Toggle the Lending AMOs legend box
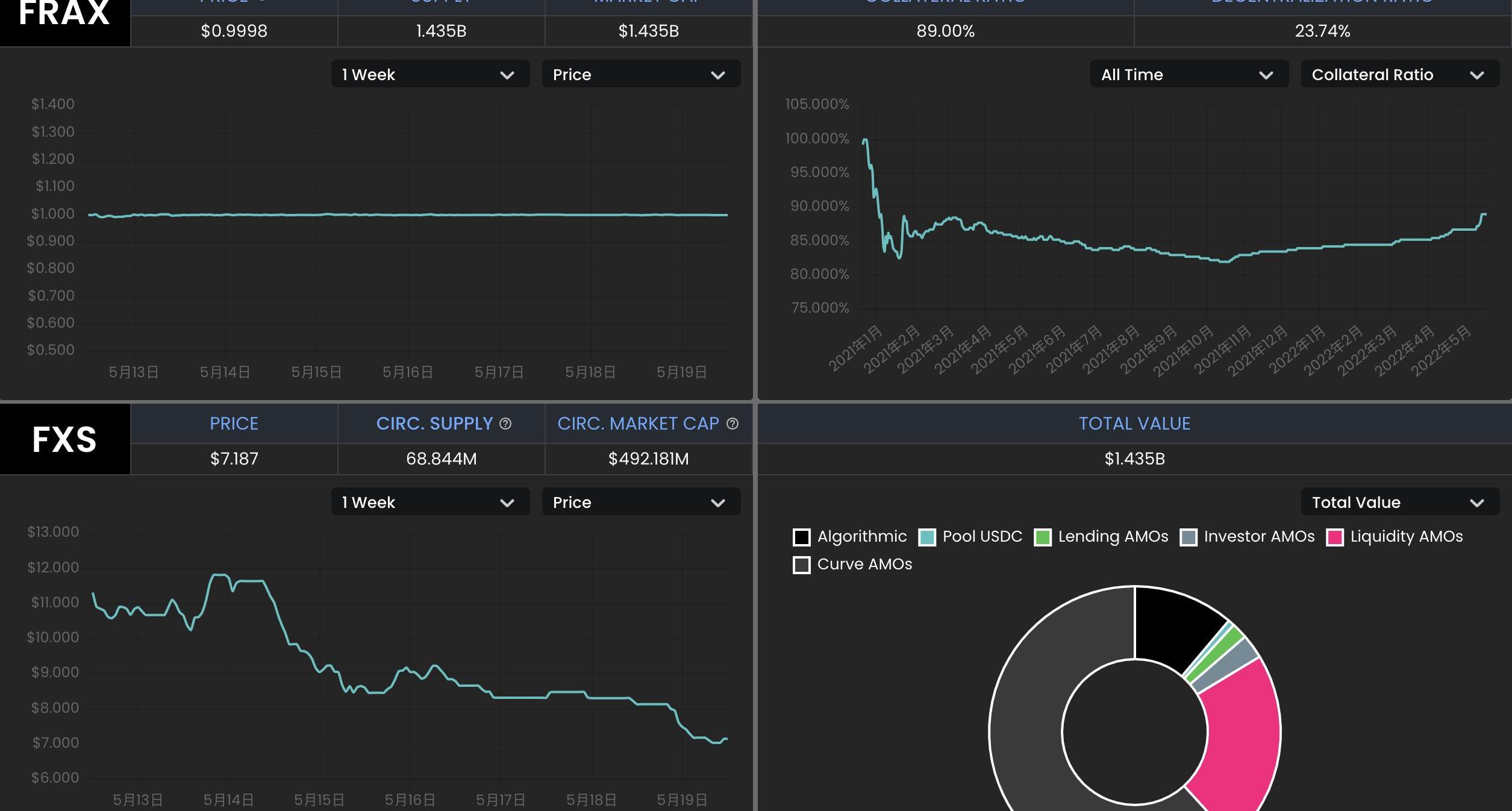This screenshot has width=1512, height=811. [x=1042, y=537]
